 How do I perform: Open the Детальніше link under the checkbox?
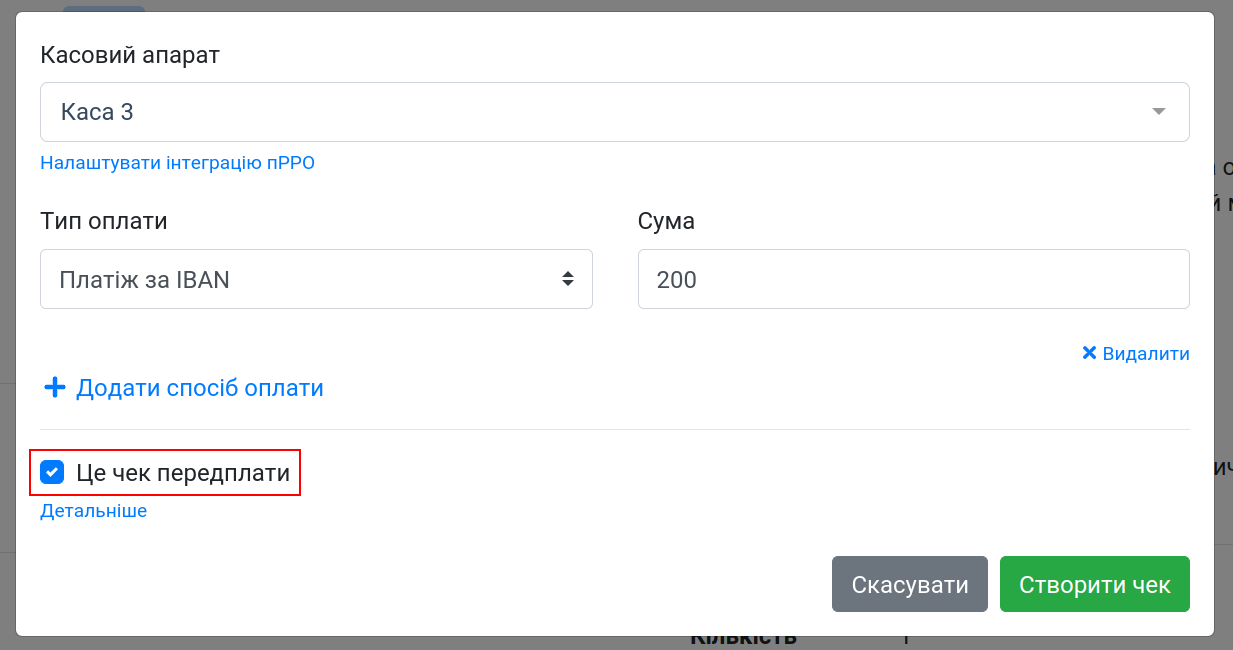[93, 511]
